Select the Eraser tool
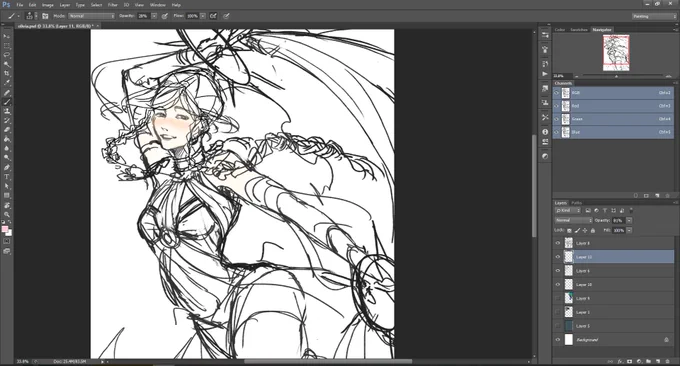Viewport: 680px width, 366px height. (x=7, y=130)
